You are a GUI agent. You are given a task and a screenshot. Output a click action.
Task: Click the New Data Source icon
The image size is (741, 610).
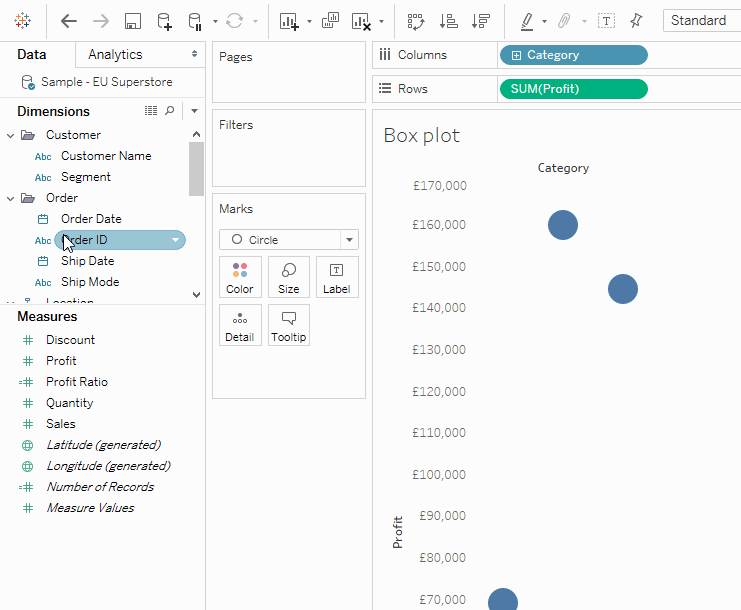[x=164, y=21]
